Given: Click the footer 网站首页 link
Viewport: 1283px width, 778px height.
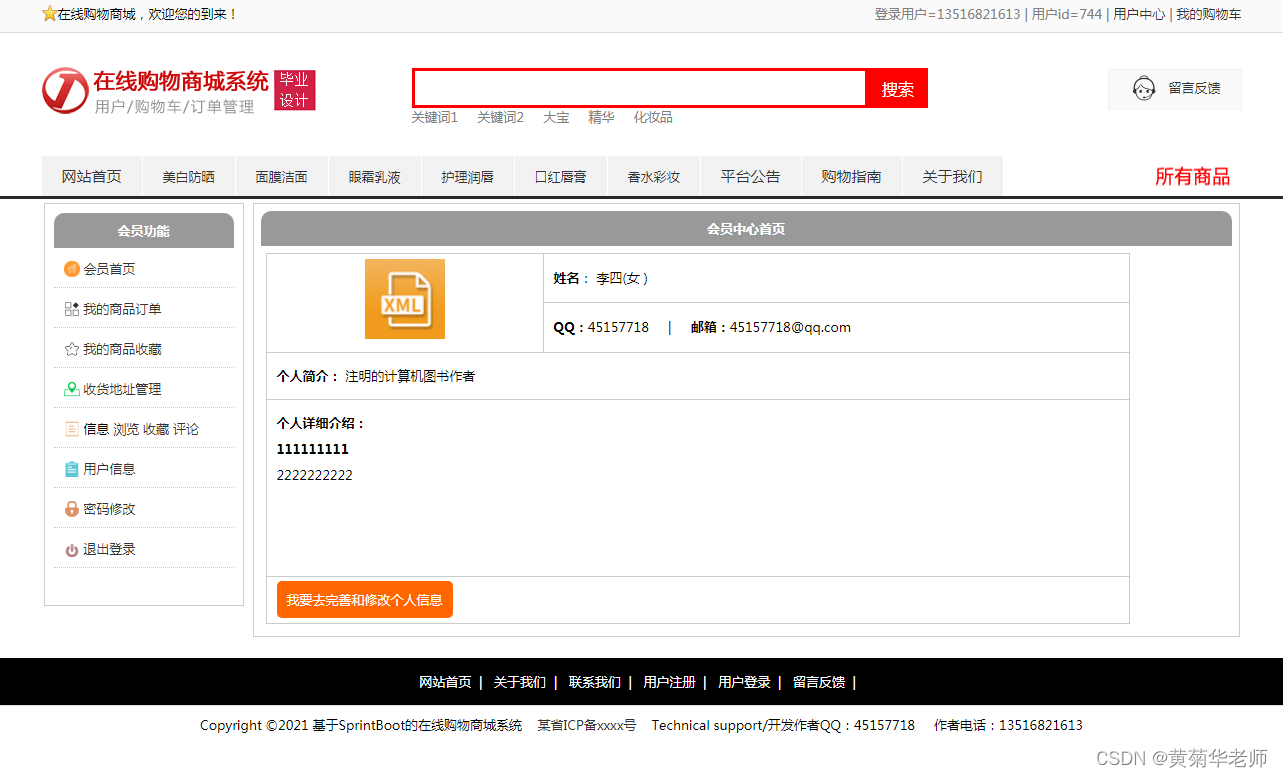Looking at the screenshot, I should tap(445, 682).
